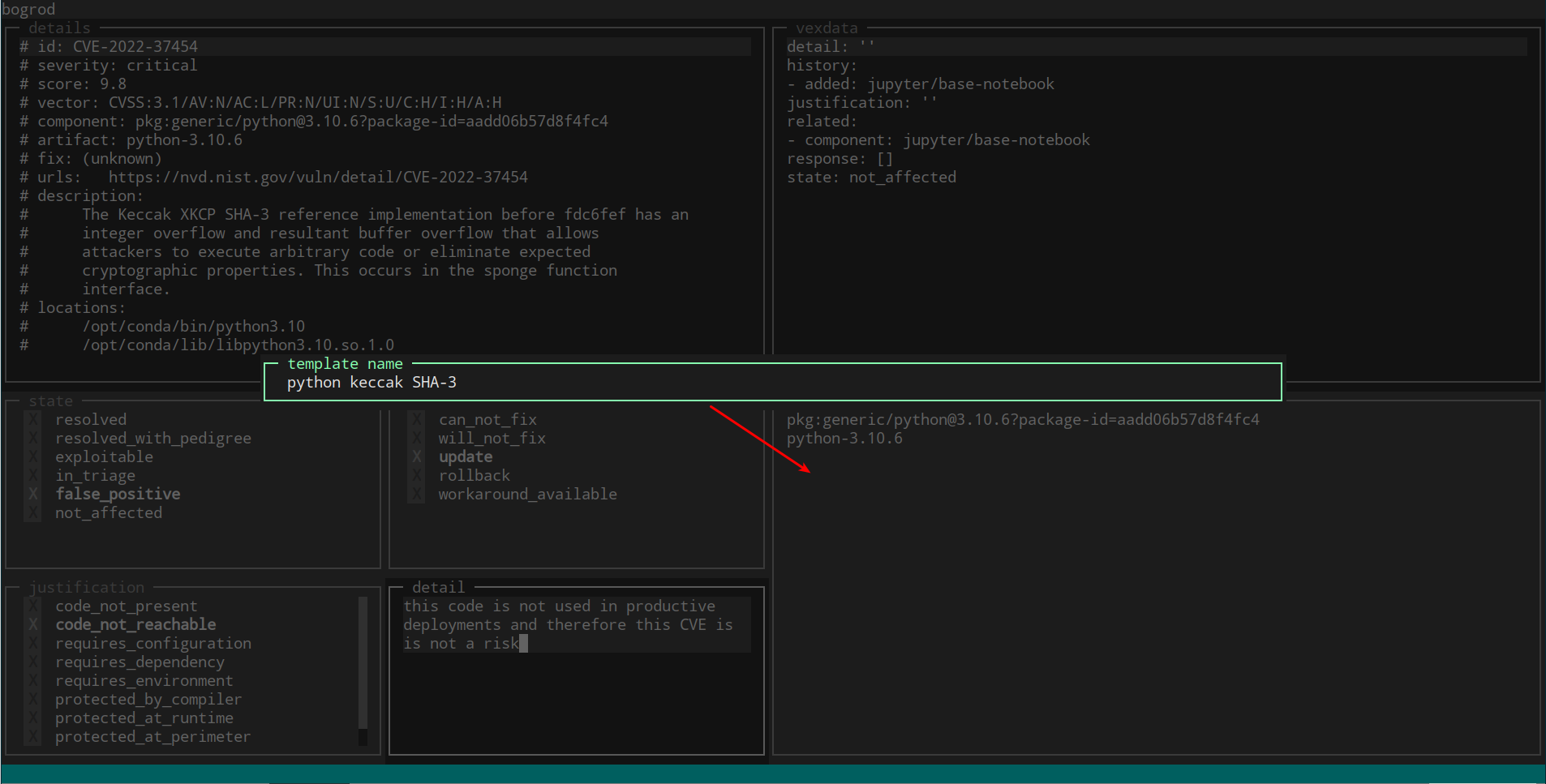Click the justification list scrollbar
1546x784 pixels.
click(x=363, y=665)
